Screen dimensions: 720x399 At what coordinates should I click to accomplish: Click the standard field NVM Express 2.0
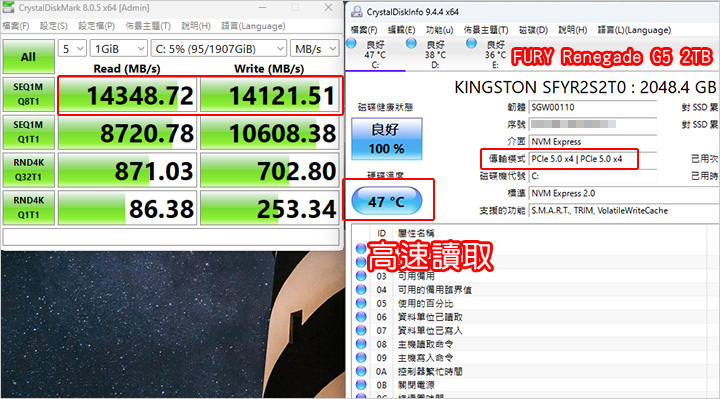(x=624, y=193)
